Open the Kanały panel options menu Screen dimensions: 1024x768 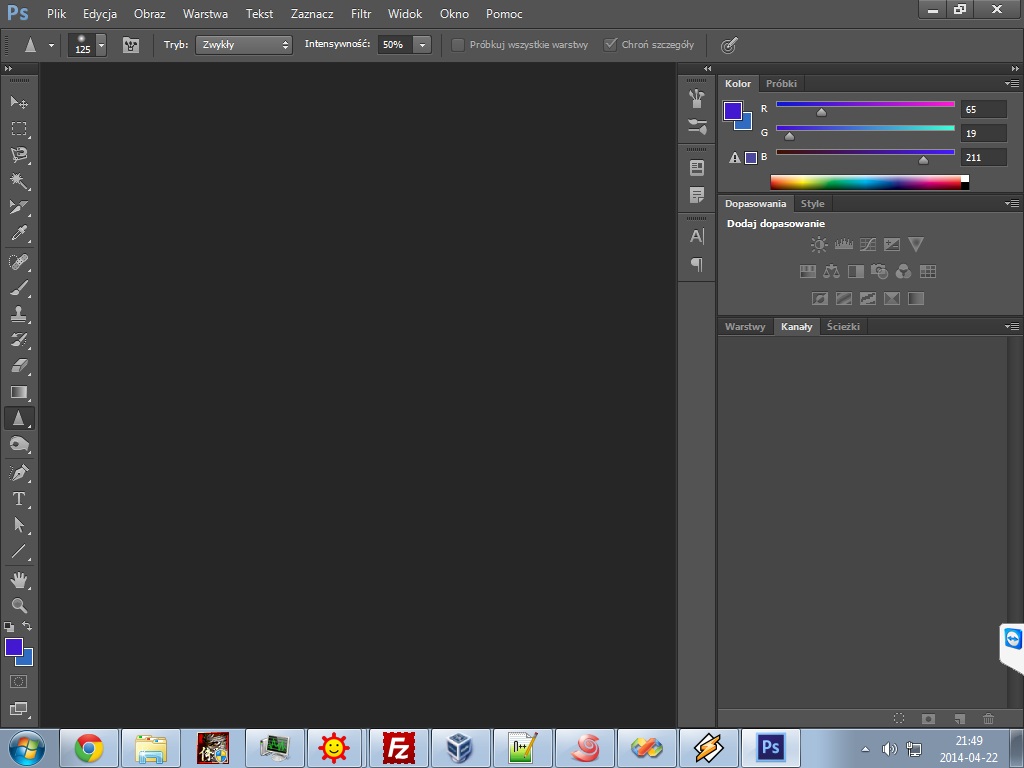tap(1012, 327)
